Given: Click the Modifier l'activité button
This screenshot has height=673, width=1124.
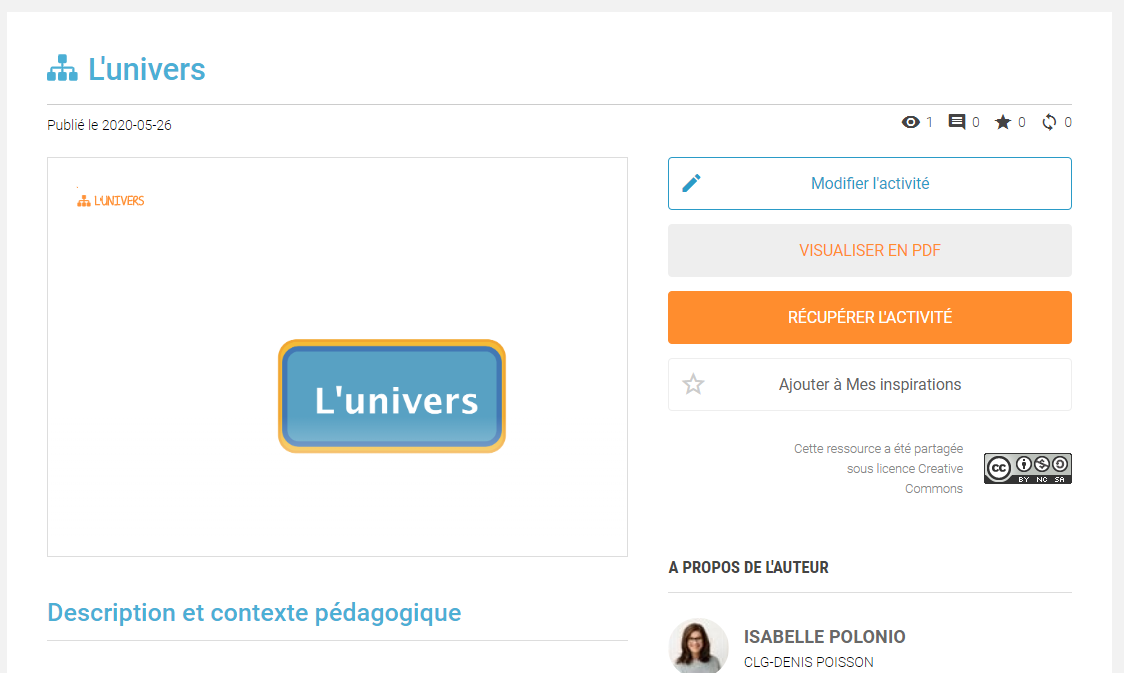Looking at the screenshot, I should (870, 183).
